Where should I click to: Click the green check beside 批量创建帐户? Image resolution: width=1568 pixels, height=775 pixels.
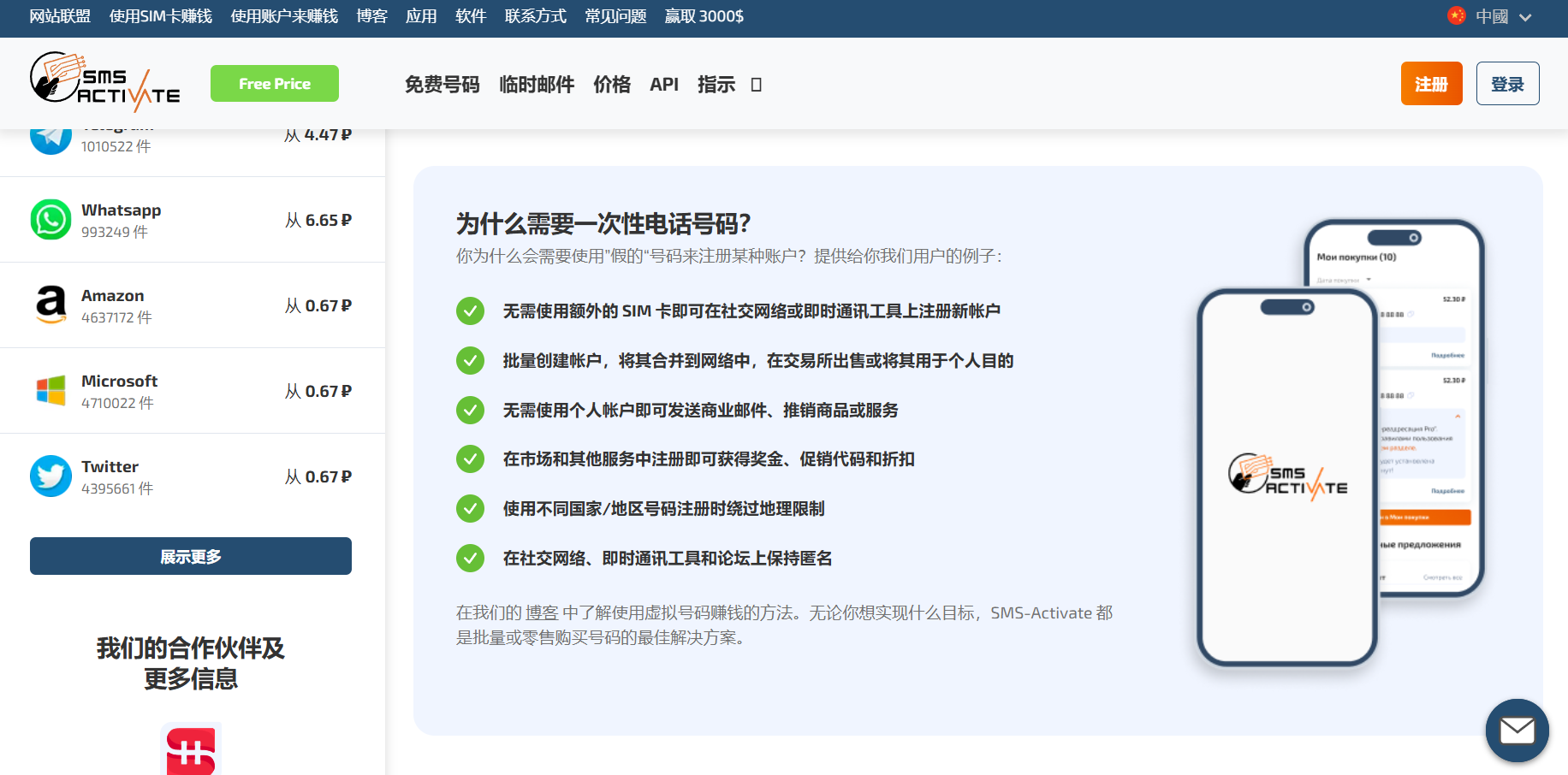pyautogui.click(x=470, y=360)
